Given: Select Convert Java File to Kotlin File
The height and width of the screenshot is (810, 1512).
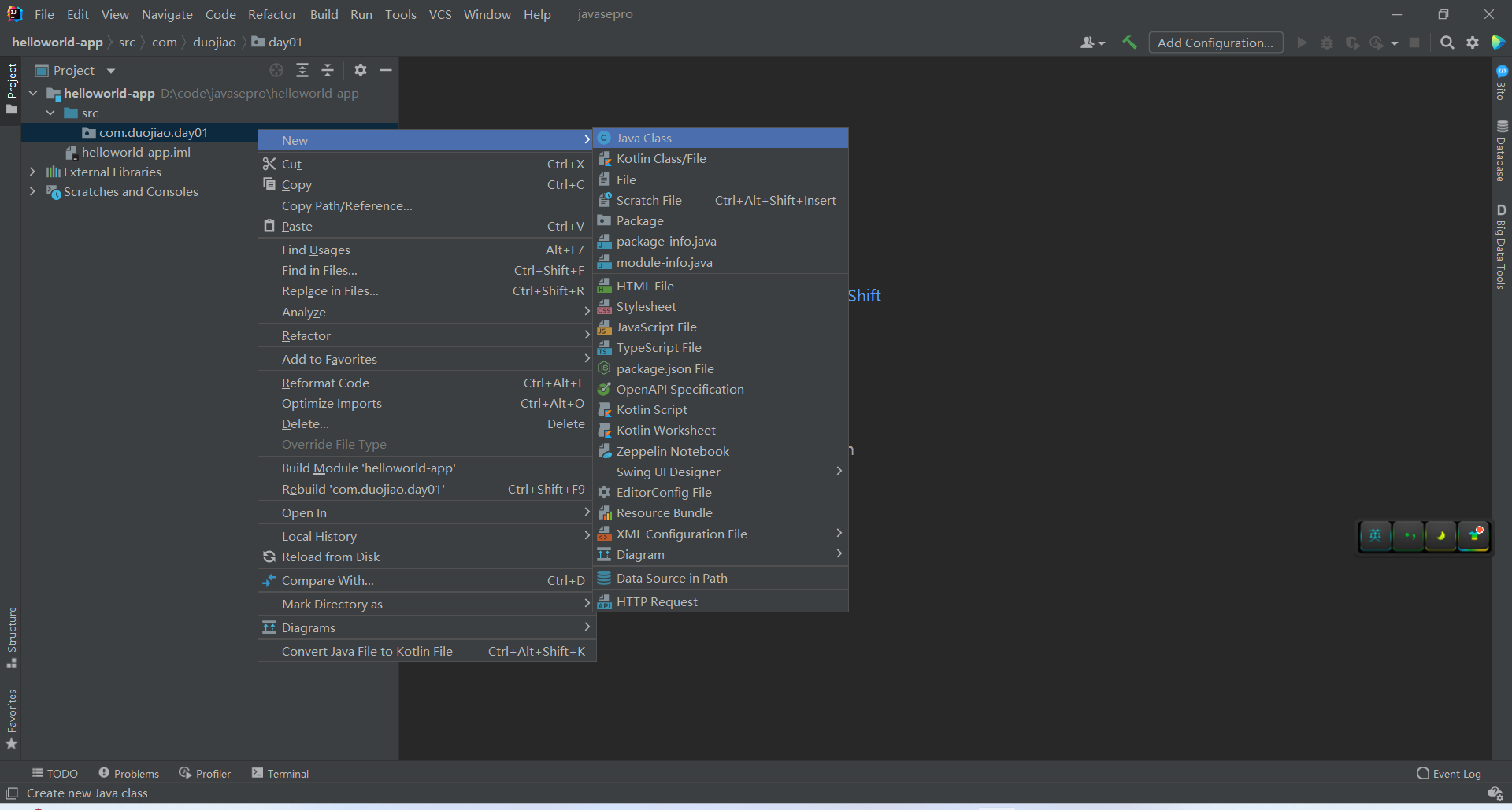Looking at the screenshot, I should pos(427,652).
